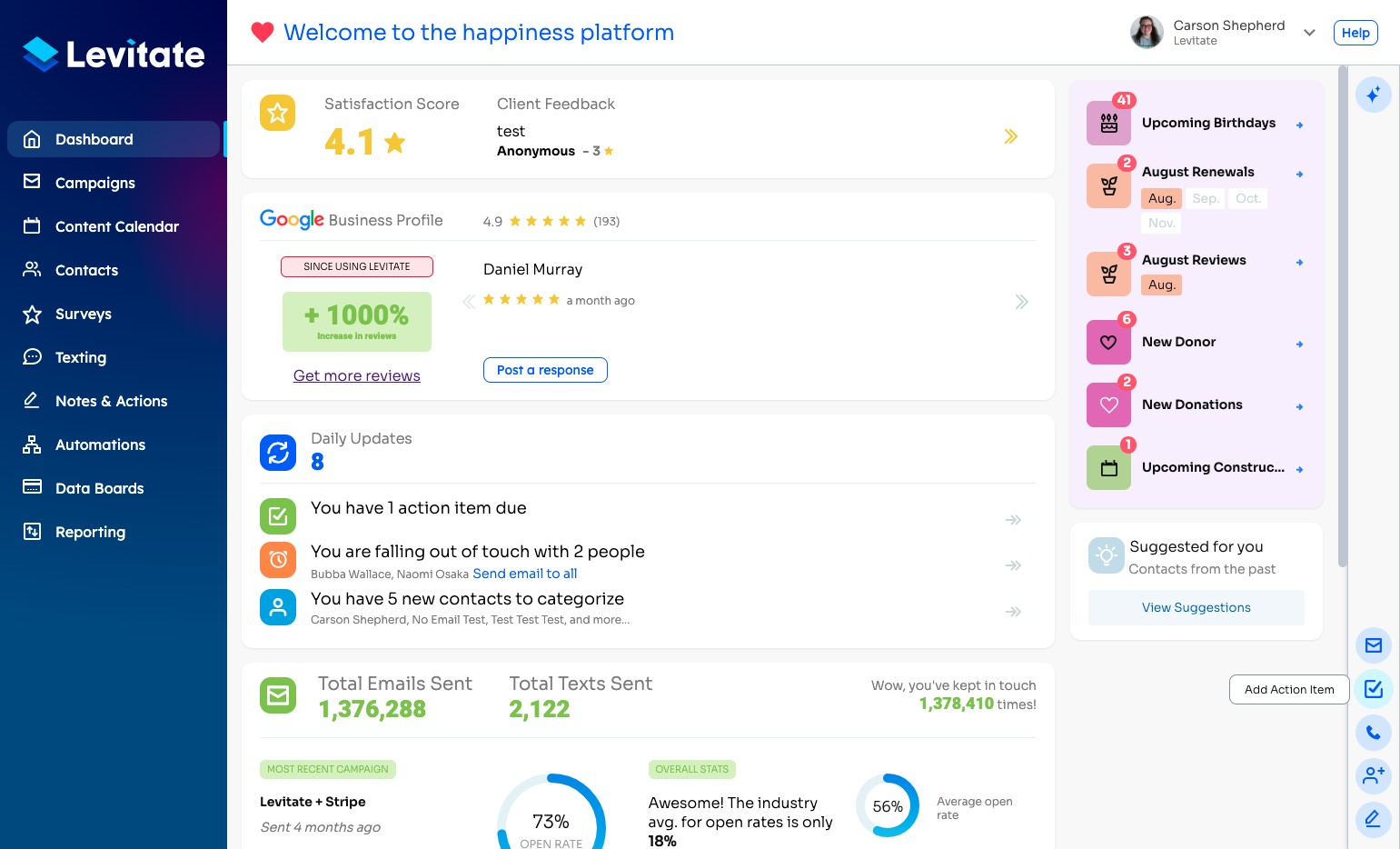Click the New Donor heart icon
Viewport: 1400px width, 849px height.
click(x=1108, y=343)
